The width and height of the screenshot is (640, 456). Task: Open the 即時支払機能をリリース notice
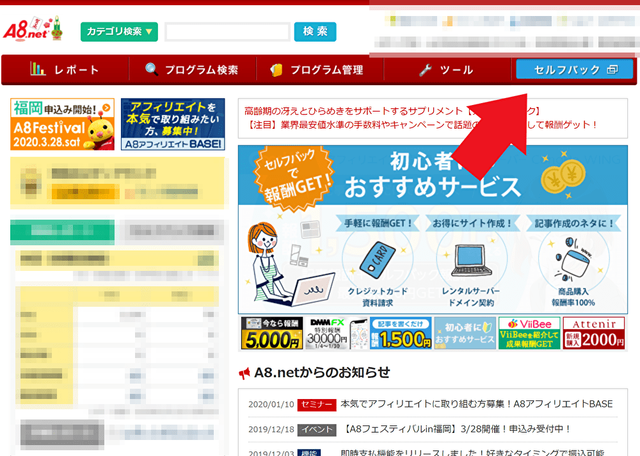472,452
